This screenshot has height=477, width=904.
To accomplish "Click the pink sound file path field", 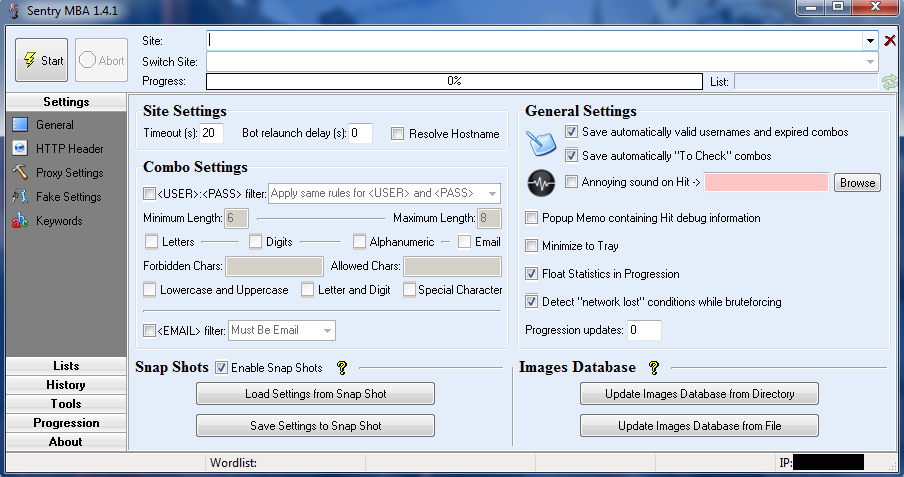I will [766, 182].
